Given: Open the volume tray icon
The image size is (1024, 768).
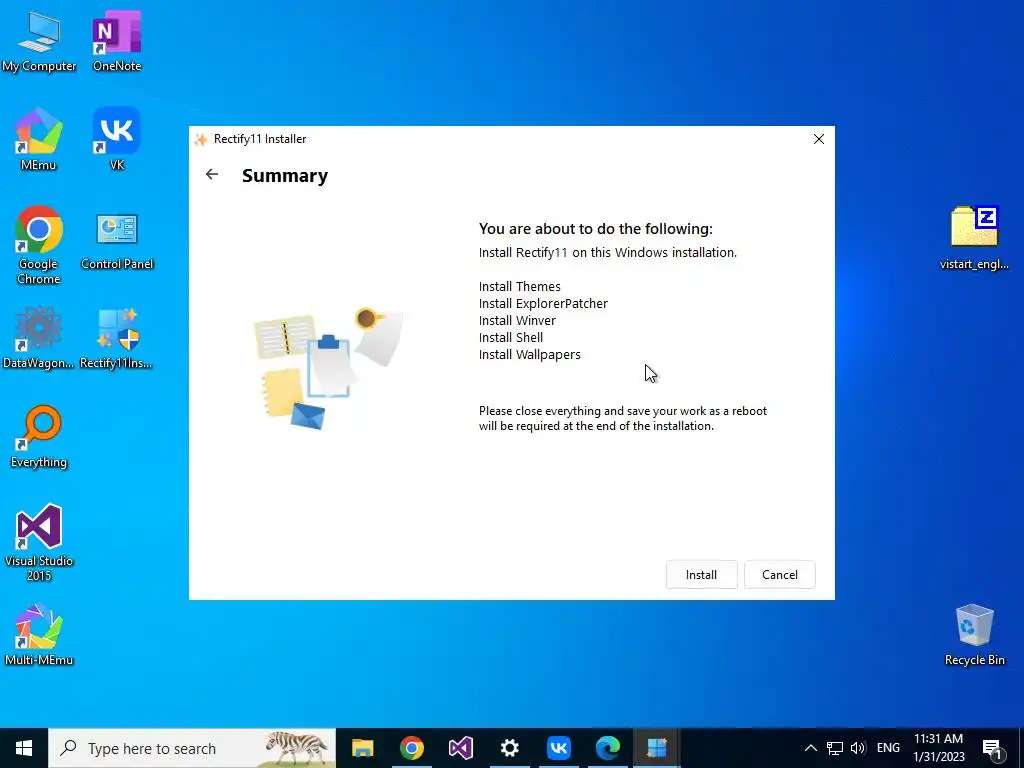Looking at the screenshot, I should tap(857, 748).
